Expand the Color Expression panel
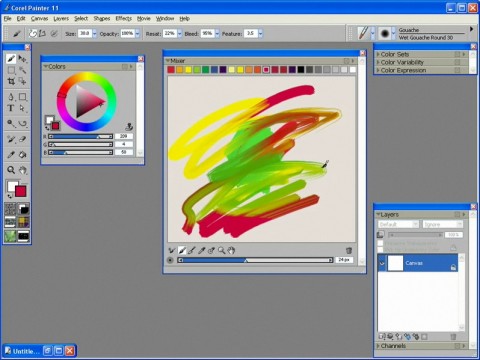This screenshot has width=480, height=360. (378, 70)
